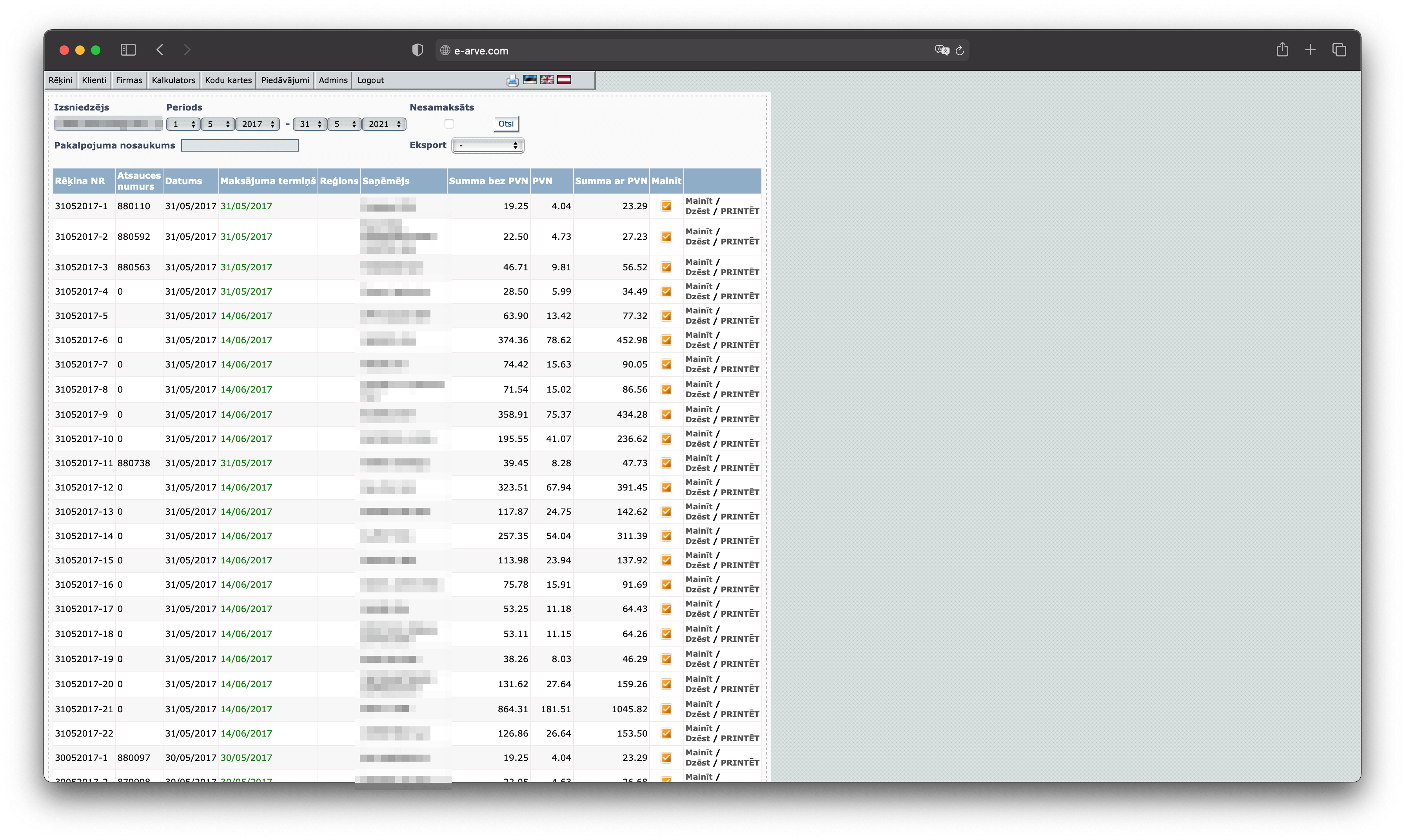1405x840 pixels.
Task: Open the Kalkulators menu item
Action: click(173, 80)
